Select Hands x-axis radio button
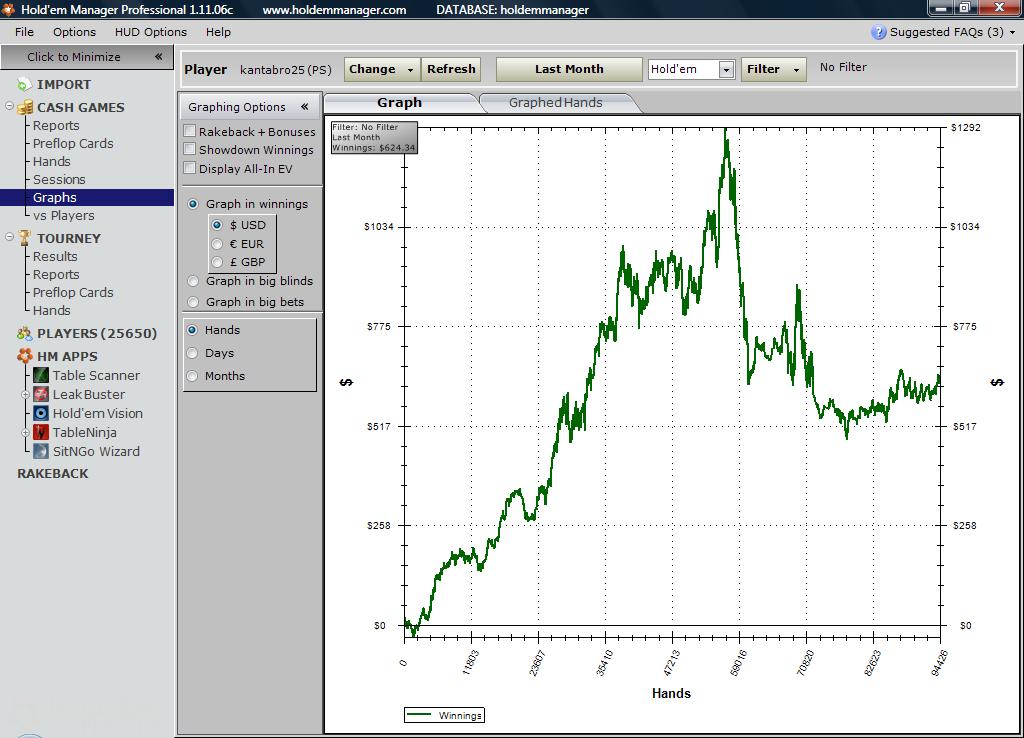This screenshot has height=738, width=1024. (192, 330)
